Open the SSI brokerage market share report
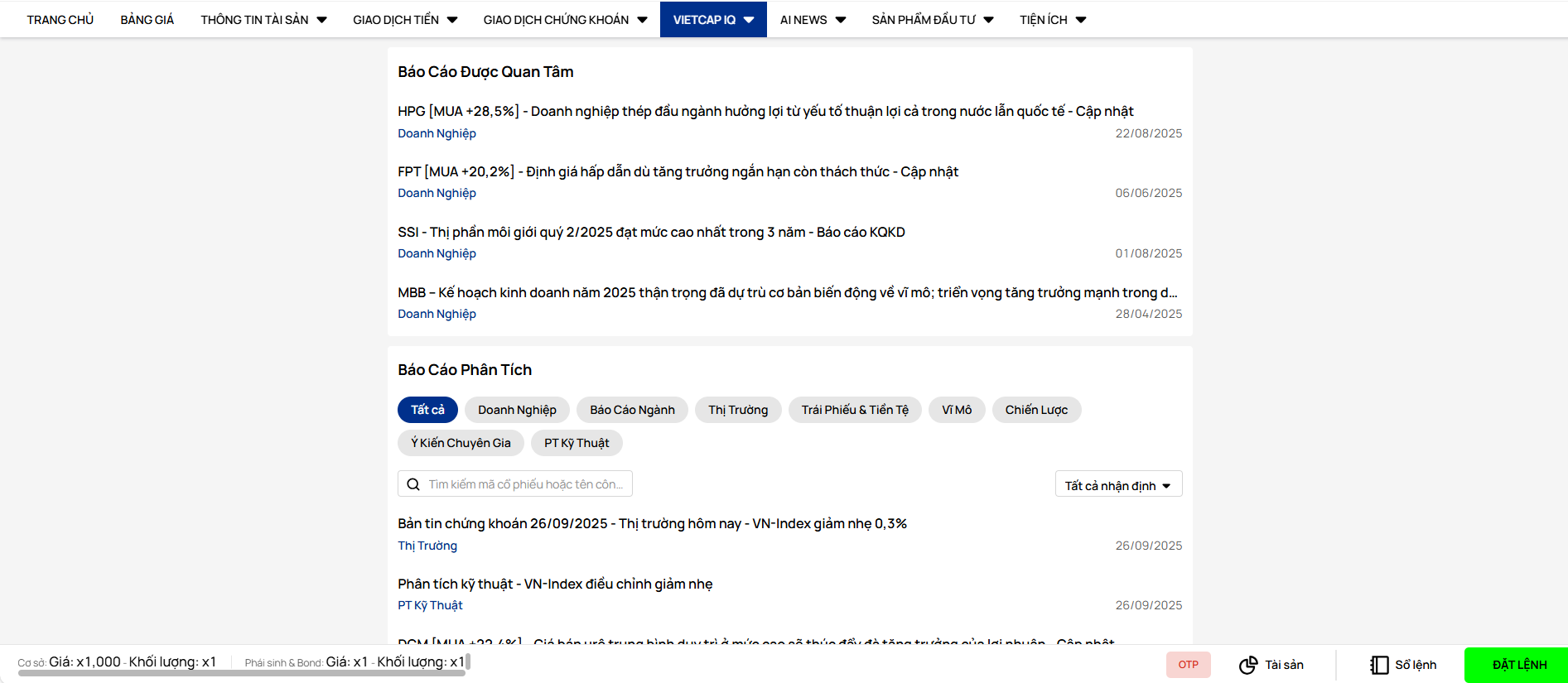This screenshot has height=683, width=1568. [651, 232]
